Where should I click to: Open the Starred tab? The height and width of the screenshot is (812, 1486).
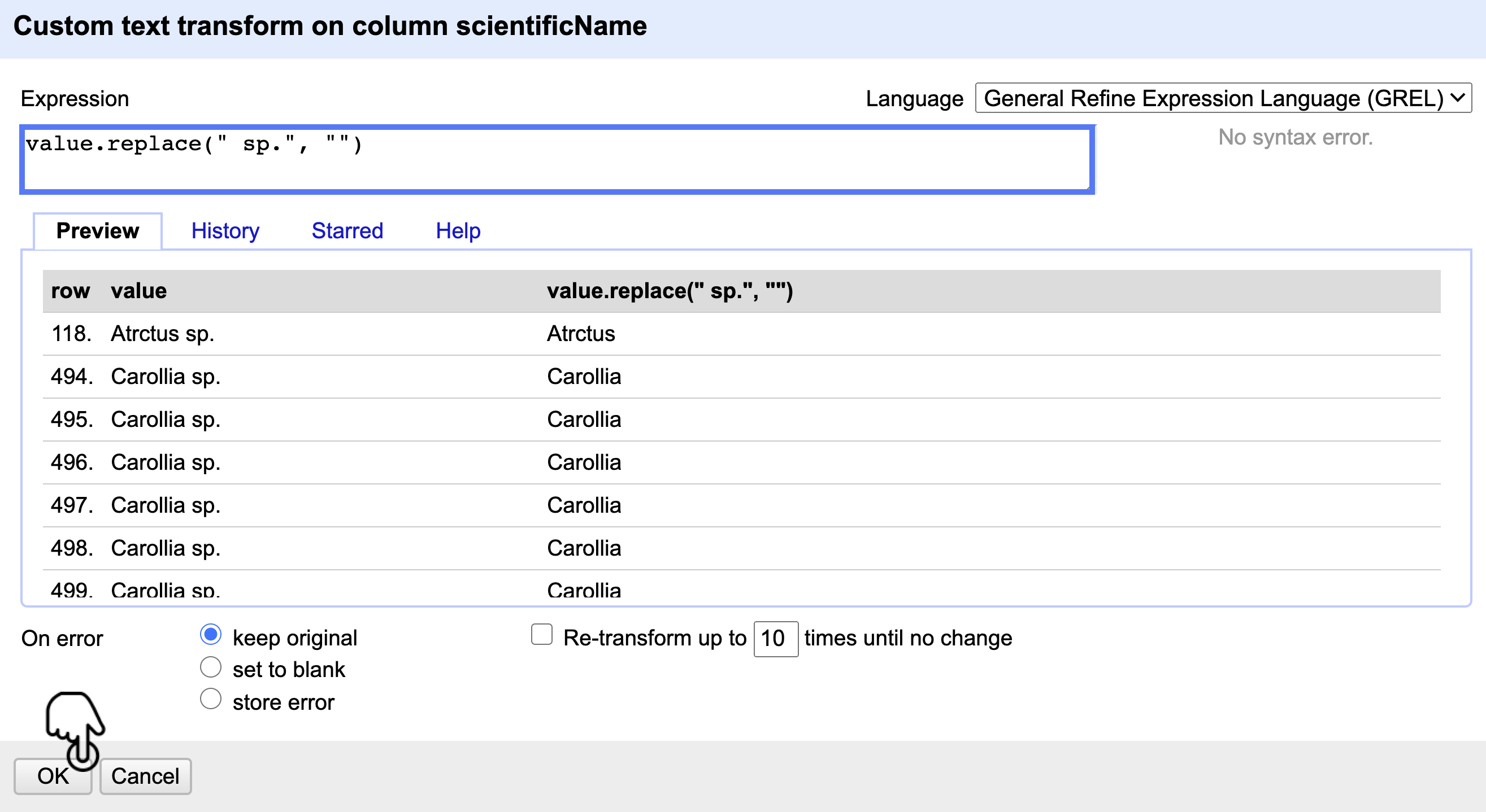click(x=347, y=232)
